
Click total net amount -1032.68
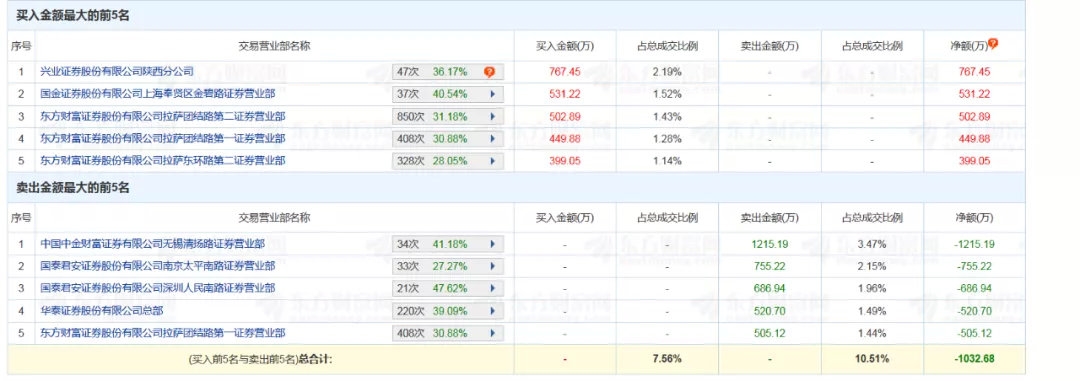(974, 359)
